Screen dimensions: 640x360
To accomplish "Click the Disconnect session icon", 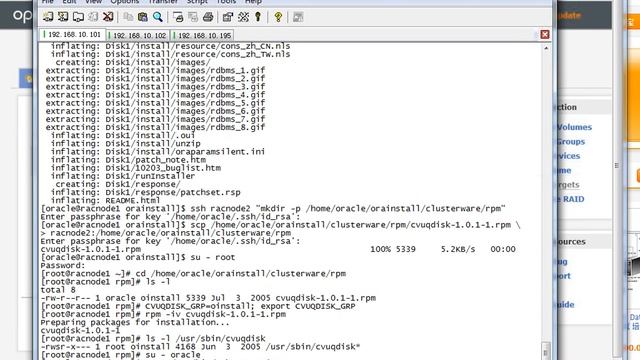I will click(108, 17).
